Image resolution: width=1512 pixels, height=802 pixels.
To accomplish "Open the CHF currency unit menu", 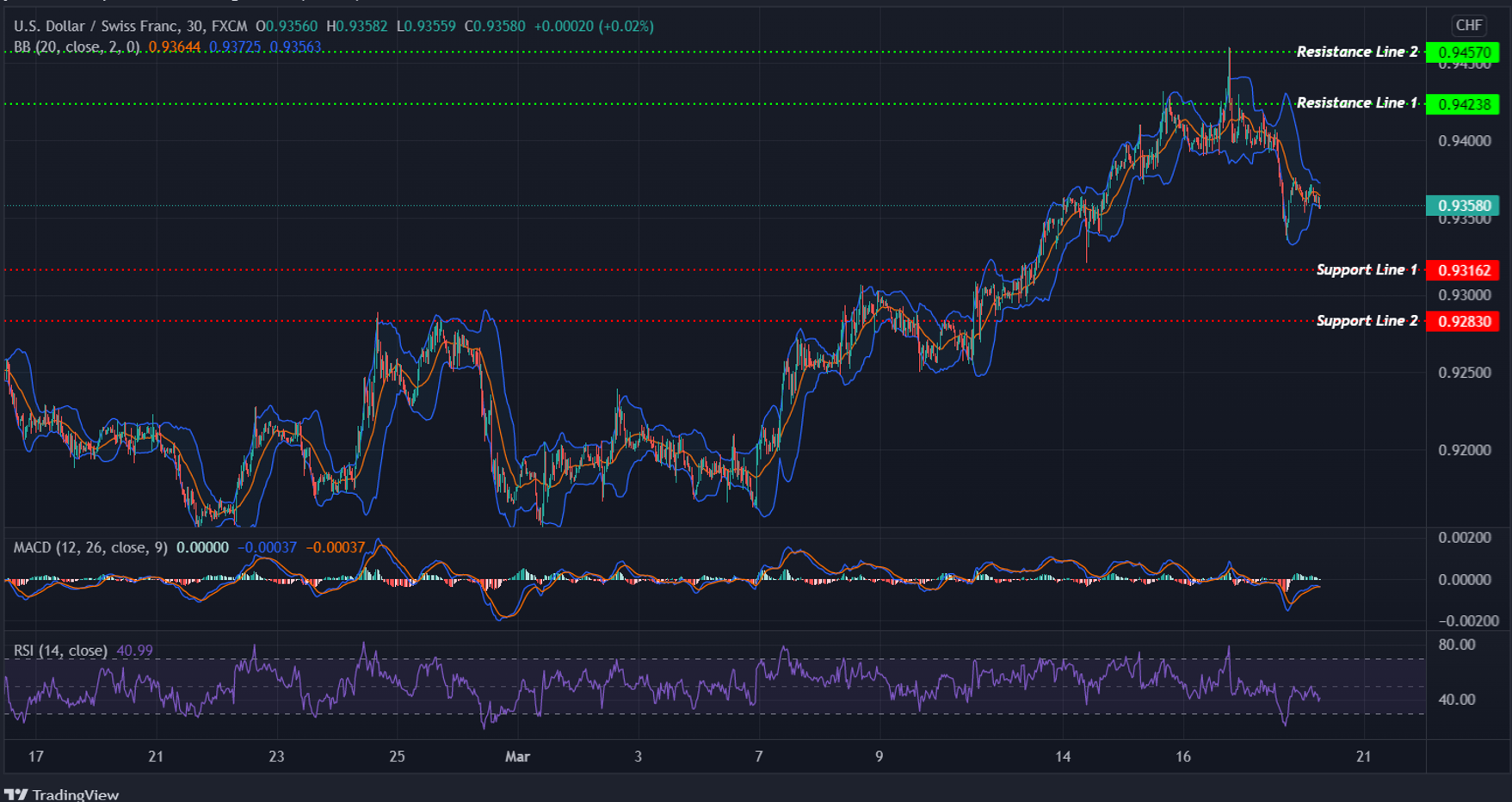I will pyautogui.click(x=1468, y=26).
